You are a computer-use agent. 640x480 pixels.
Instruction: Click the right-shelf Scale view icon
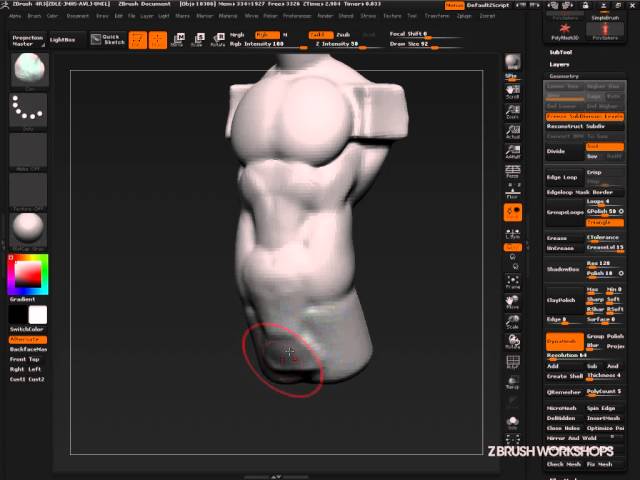(x=513, y=322)
